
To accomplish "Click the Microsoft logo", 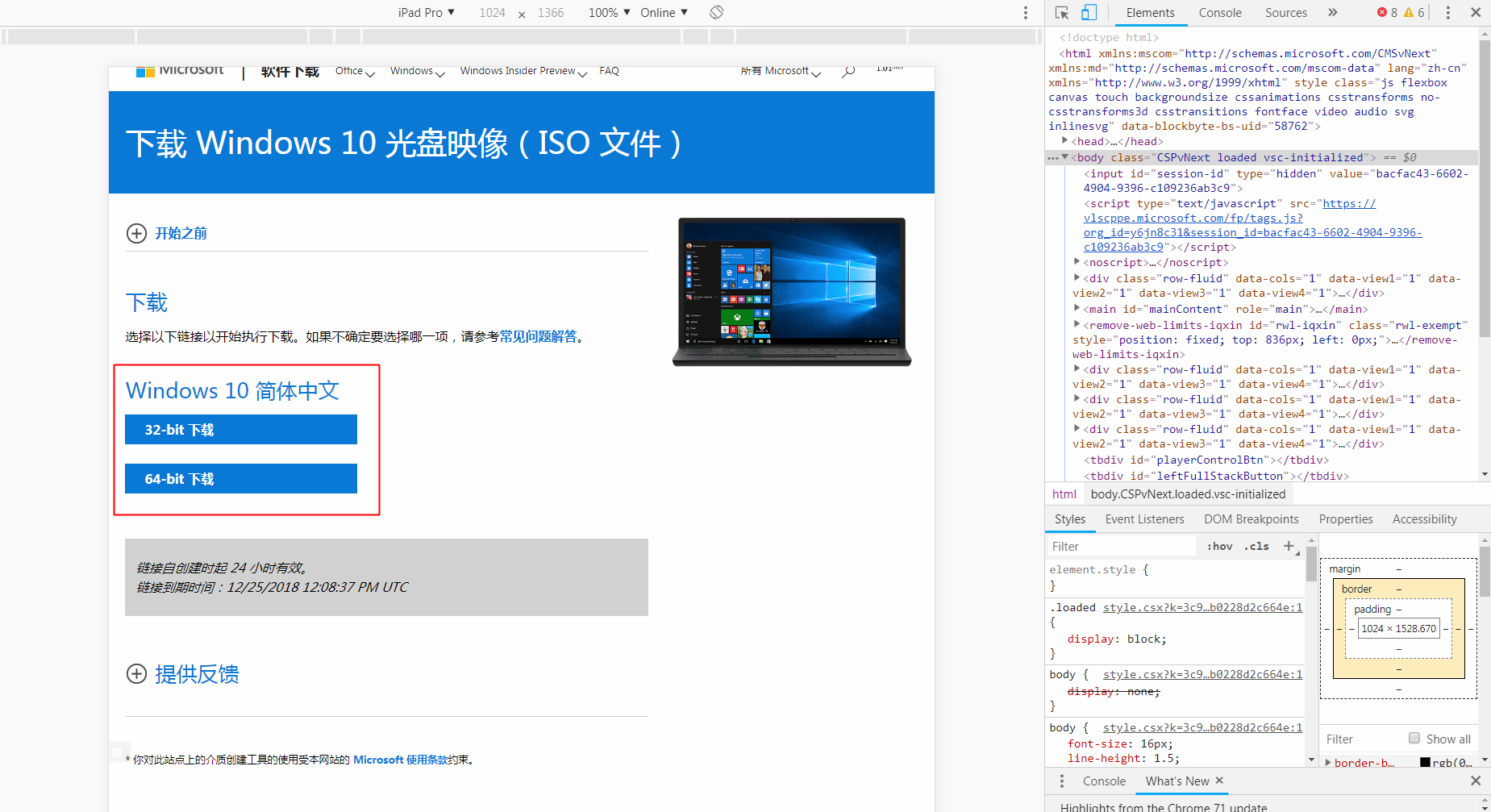I will (x=180, y=71).
